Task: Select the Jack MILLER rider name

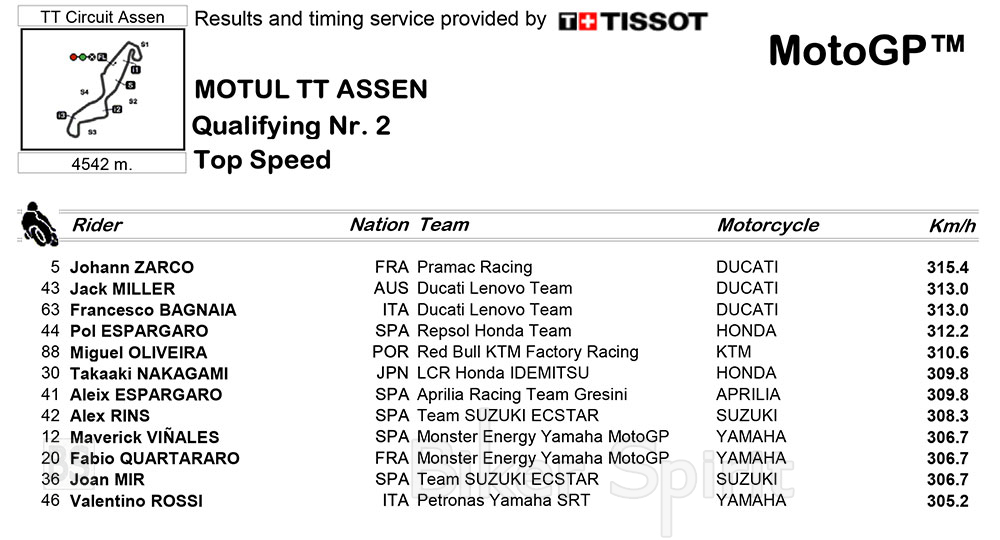Action: click(x=122, y=289)
